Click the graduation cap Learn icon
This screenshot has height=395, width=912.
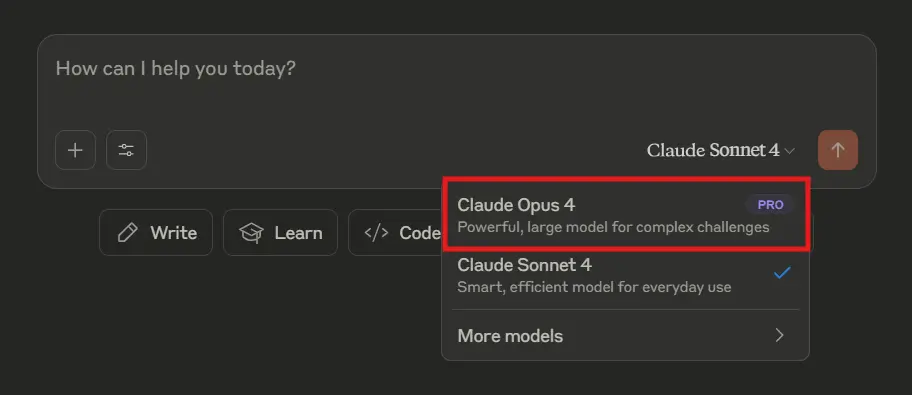tap(251, 233)
